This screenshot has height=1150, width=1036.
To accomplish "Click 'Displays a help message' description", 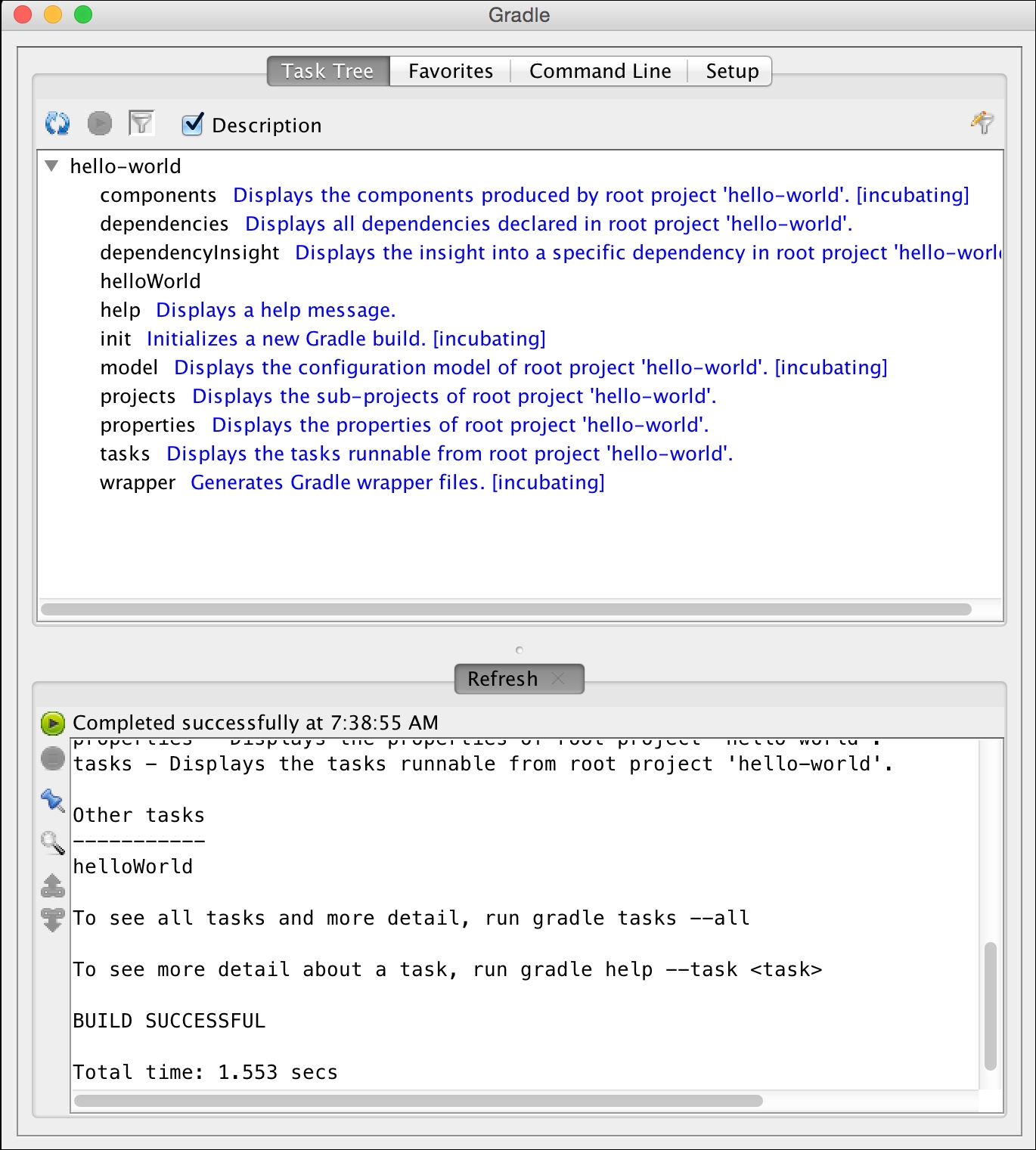I will pos(276,310).
